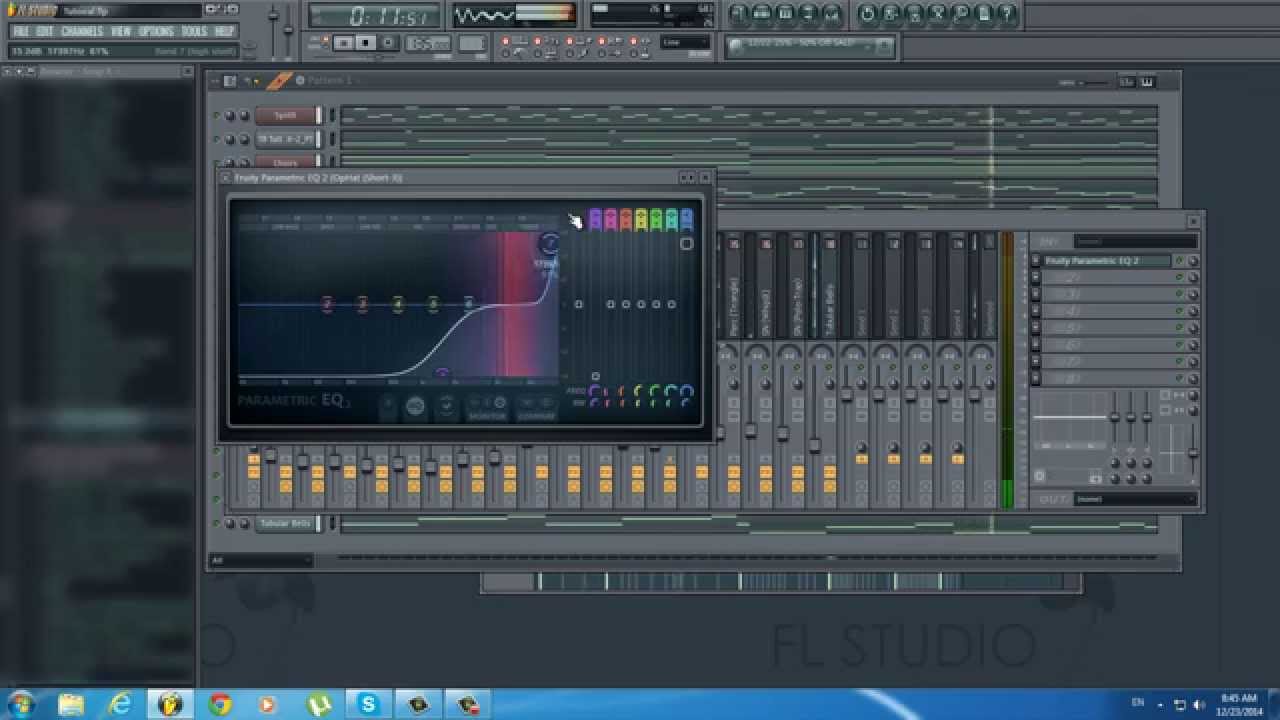Click the orange band 3 type icon in EQ
The width and height of the screenshot is (1280, 720).
tap(626, 219)
